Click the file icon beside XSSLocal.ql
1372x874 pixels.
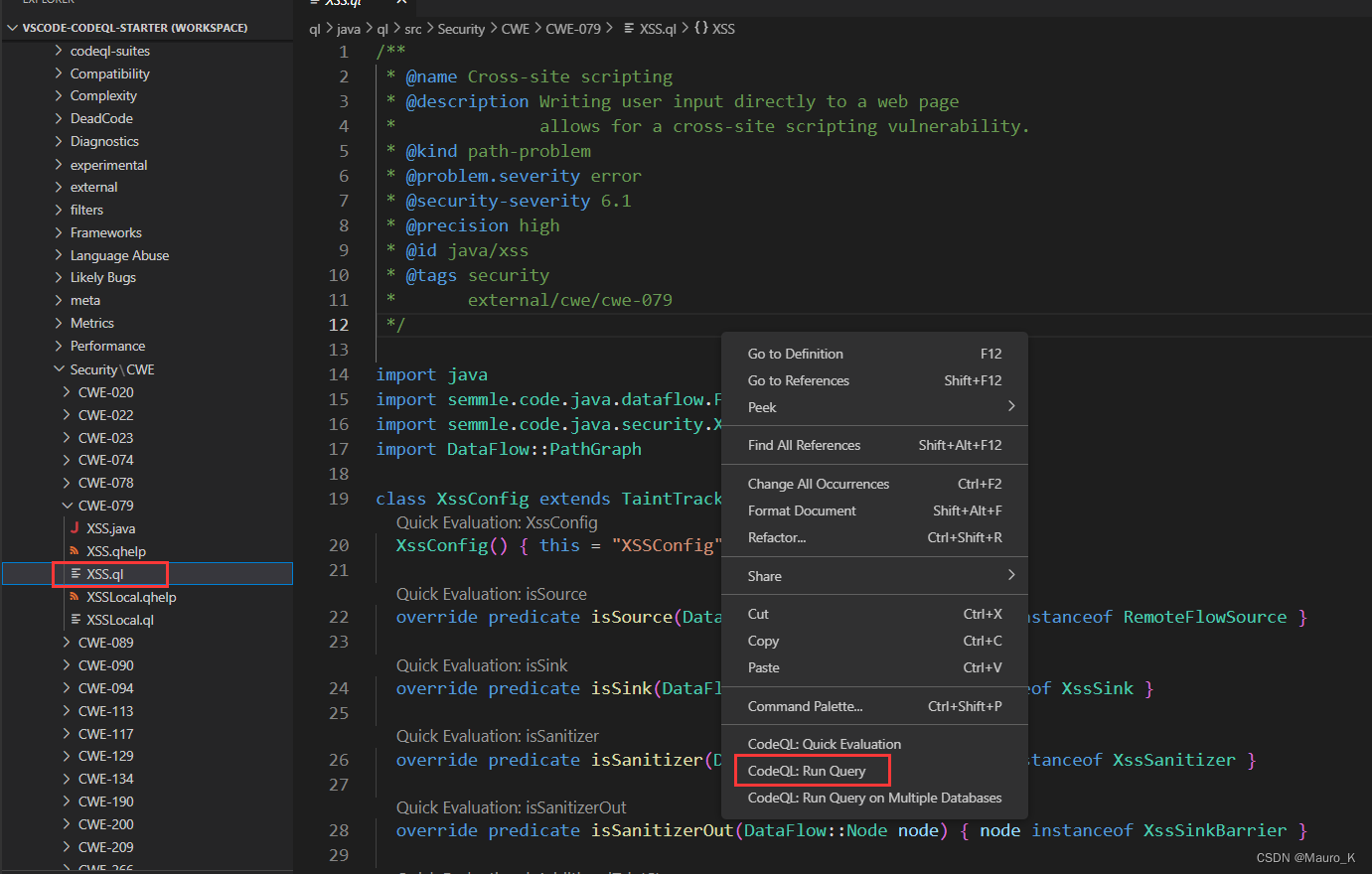click(x=76, y=620)
